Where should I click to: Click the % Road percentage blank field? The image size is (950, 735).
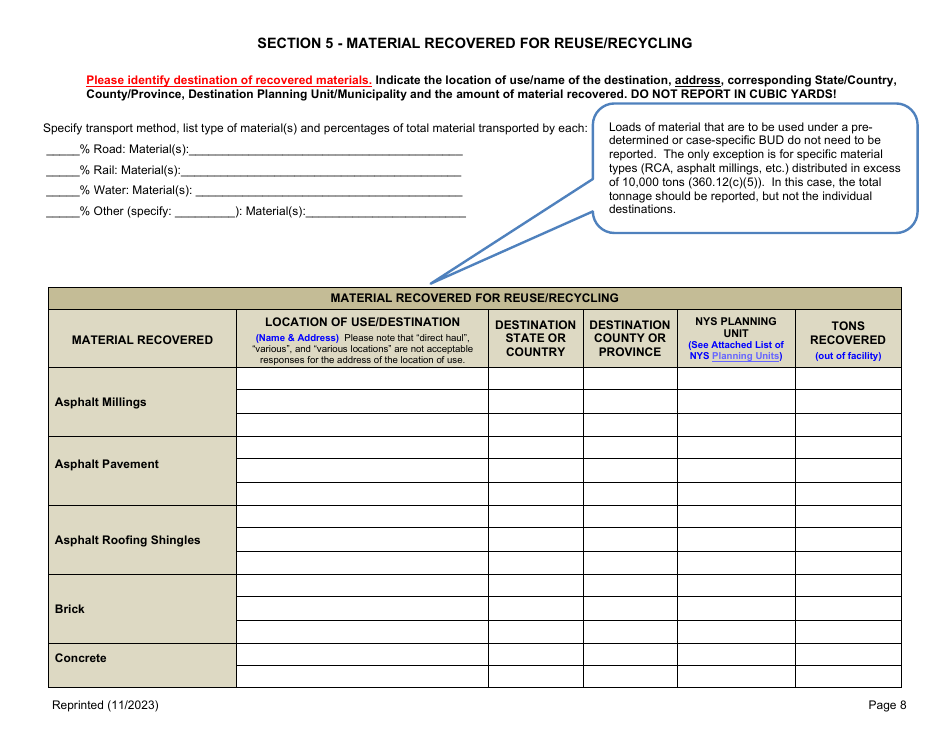[56, 149]
